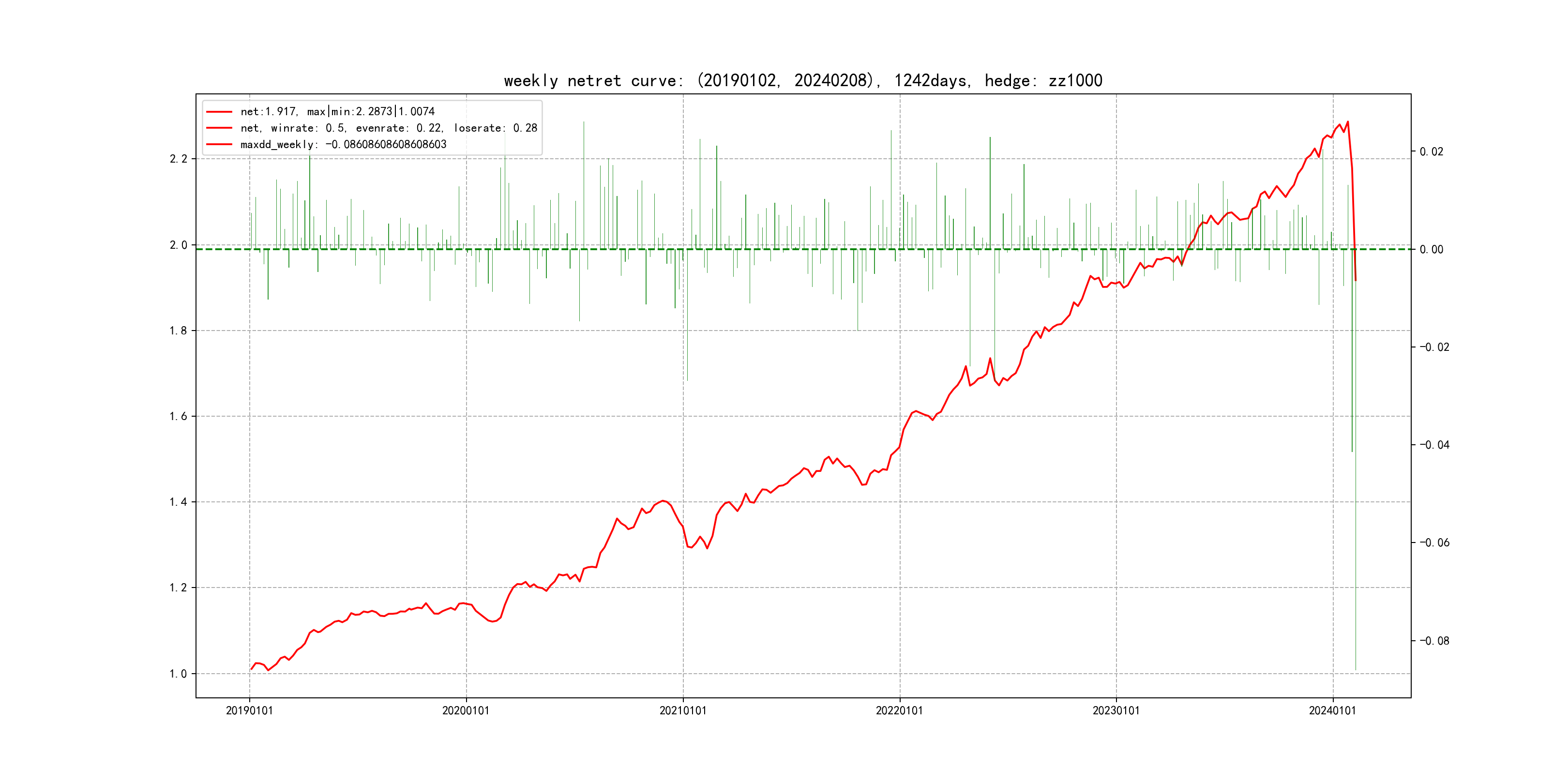
Task: Click the 20190101 x-axis label
Action: click(250, 710)
